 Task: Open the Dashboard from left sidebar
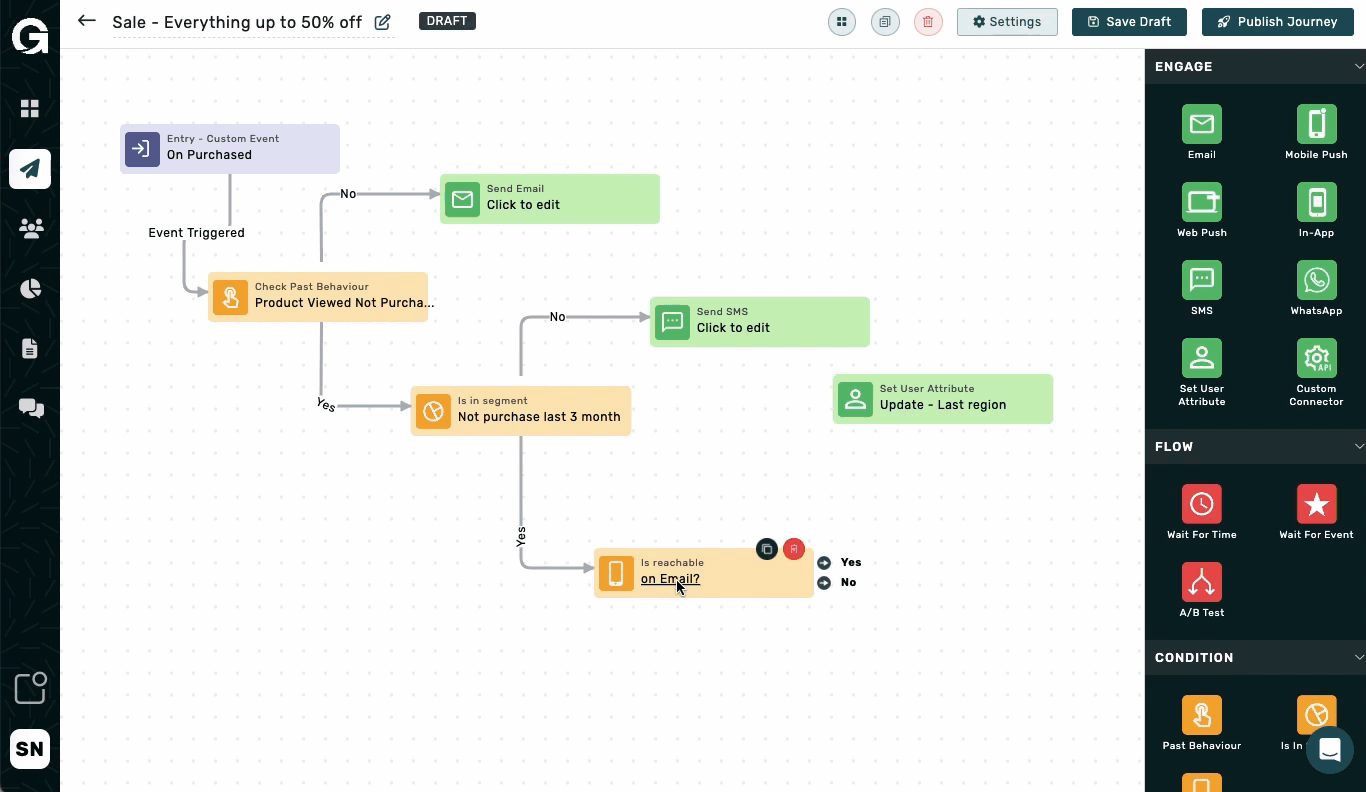click(x=30, y=109)
